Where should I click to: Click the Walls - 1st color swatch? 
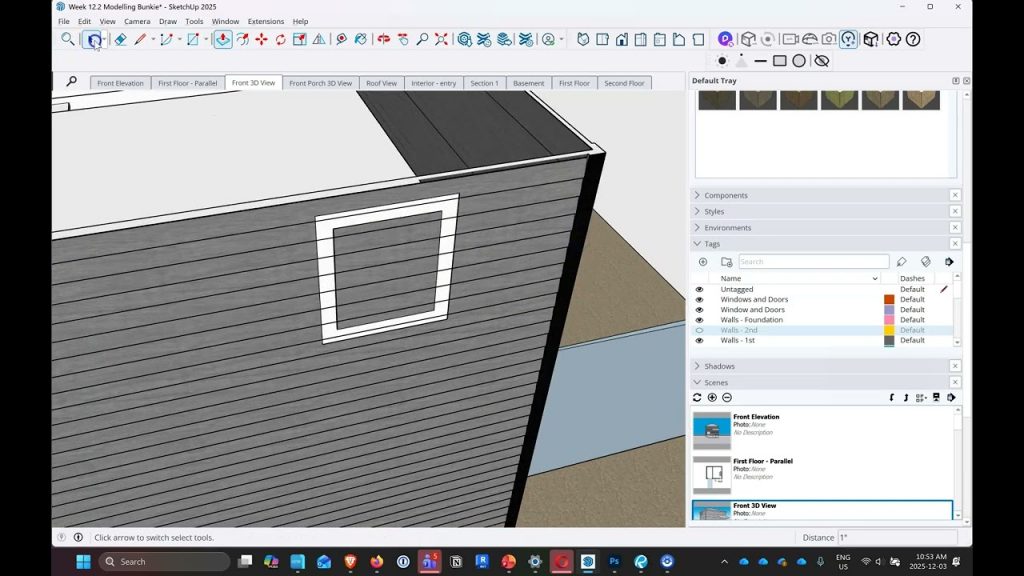(x=889, y=340)
